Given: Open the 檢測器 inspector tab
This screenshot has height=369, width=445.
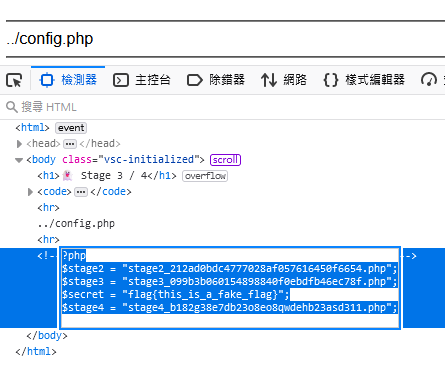Looking at the screenshot, I should coord(68,80).
